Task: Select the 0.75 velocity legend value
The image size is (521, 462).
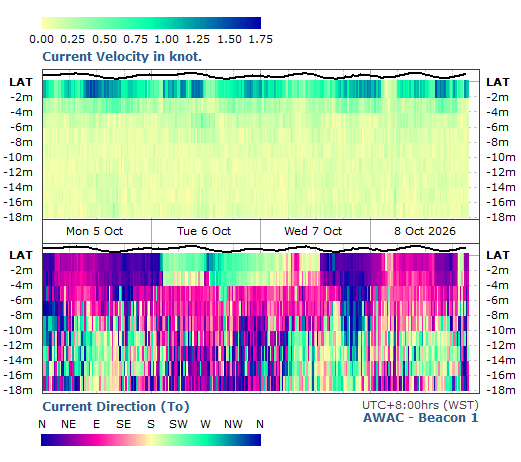Action: (135, 39)
